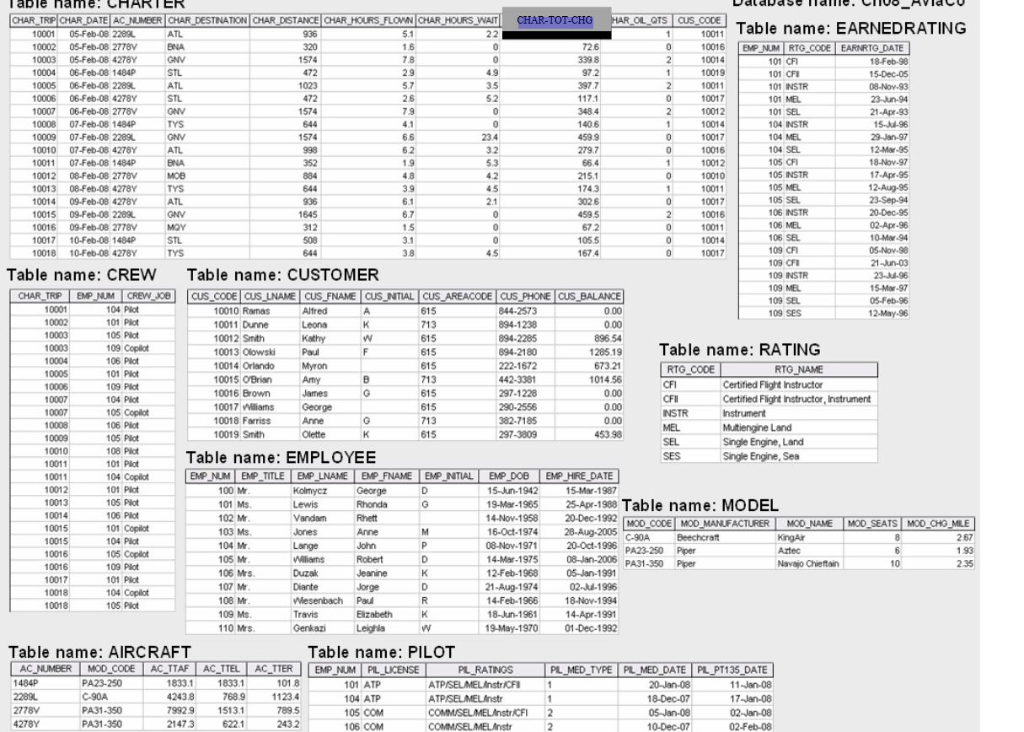This screenshot has width=1024, height=732.
Task: Select model name KingAir
Action: [791, 537]
